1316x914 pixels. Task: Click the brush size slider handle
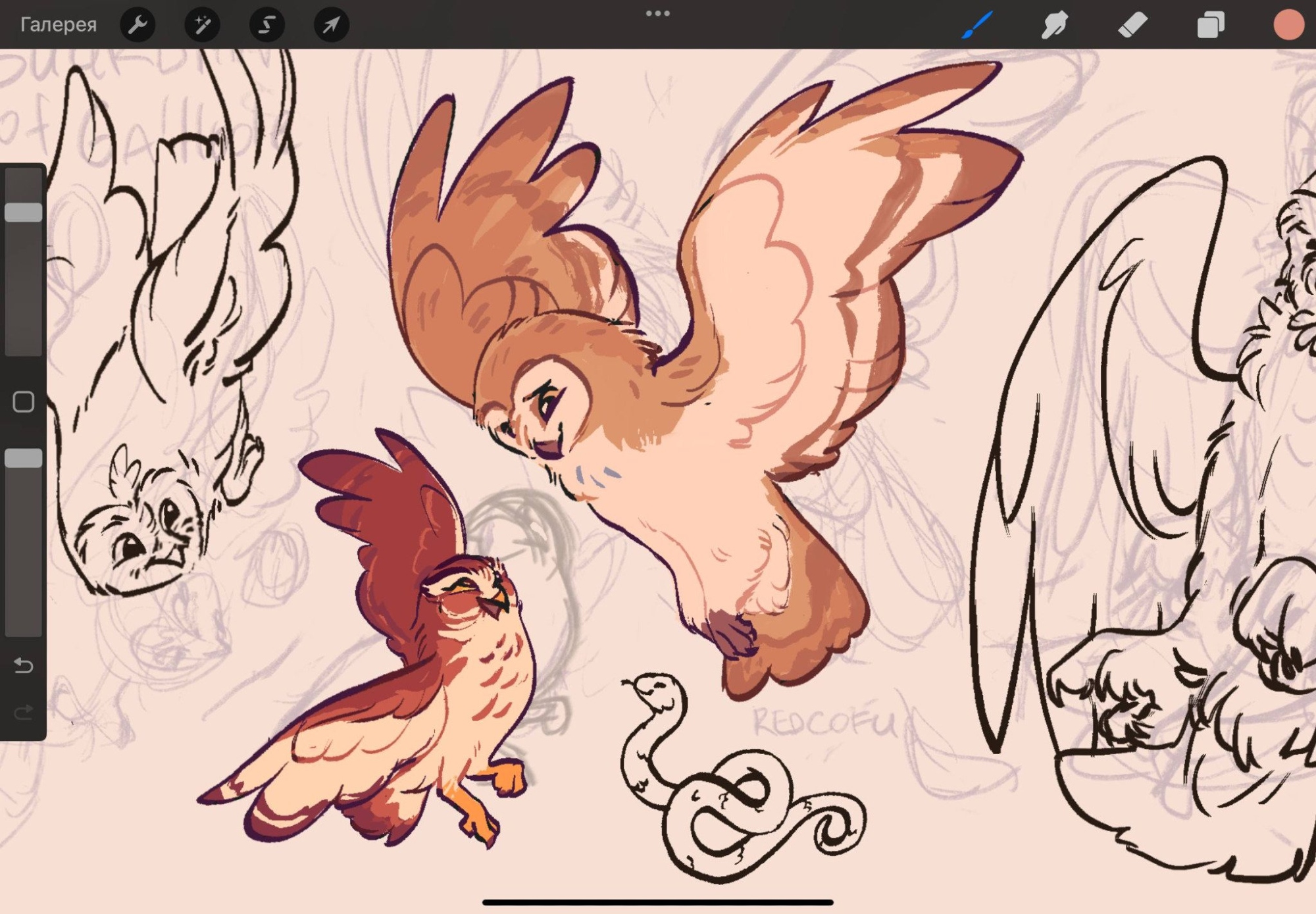click(24, 212)
